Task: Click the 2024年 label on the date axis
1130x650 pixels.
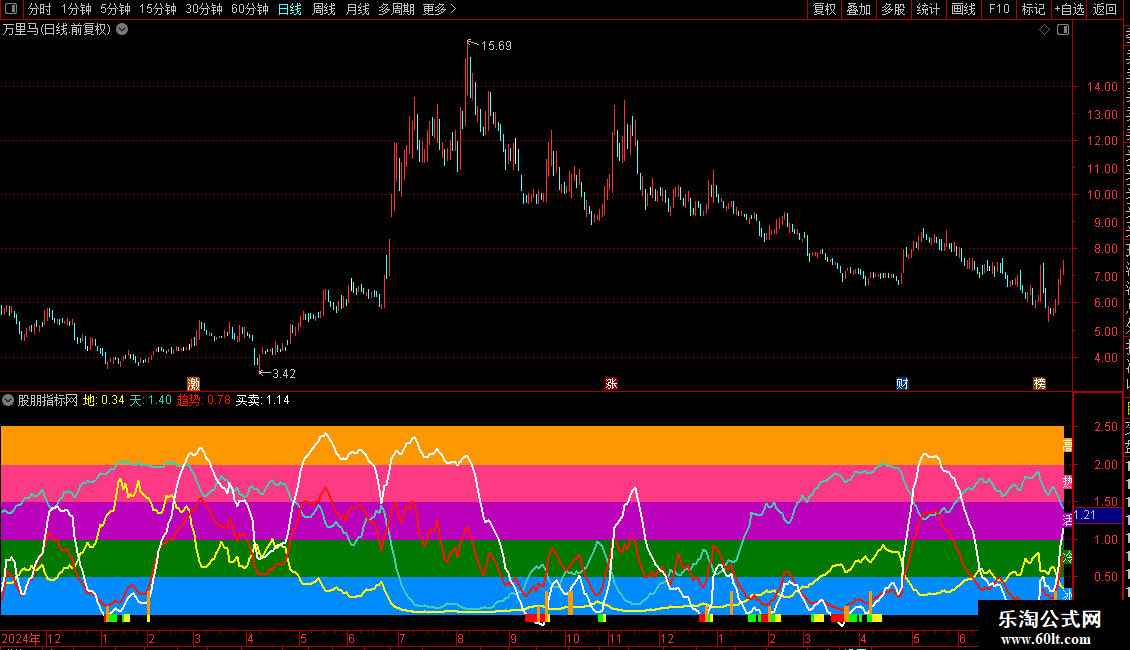Action: (x=21, y=638)
